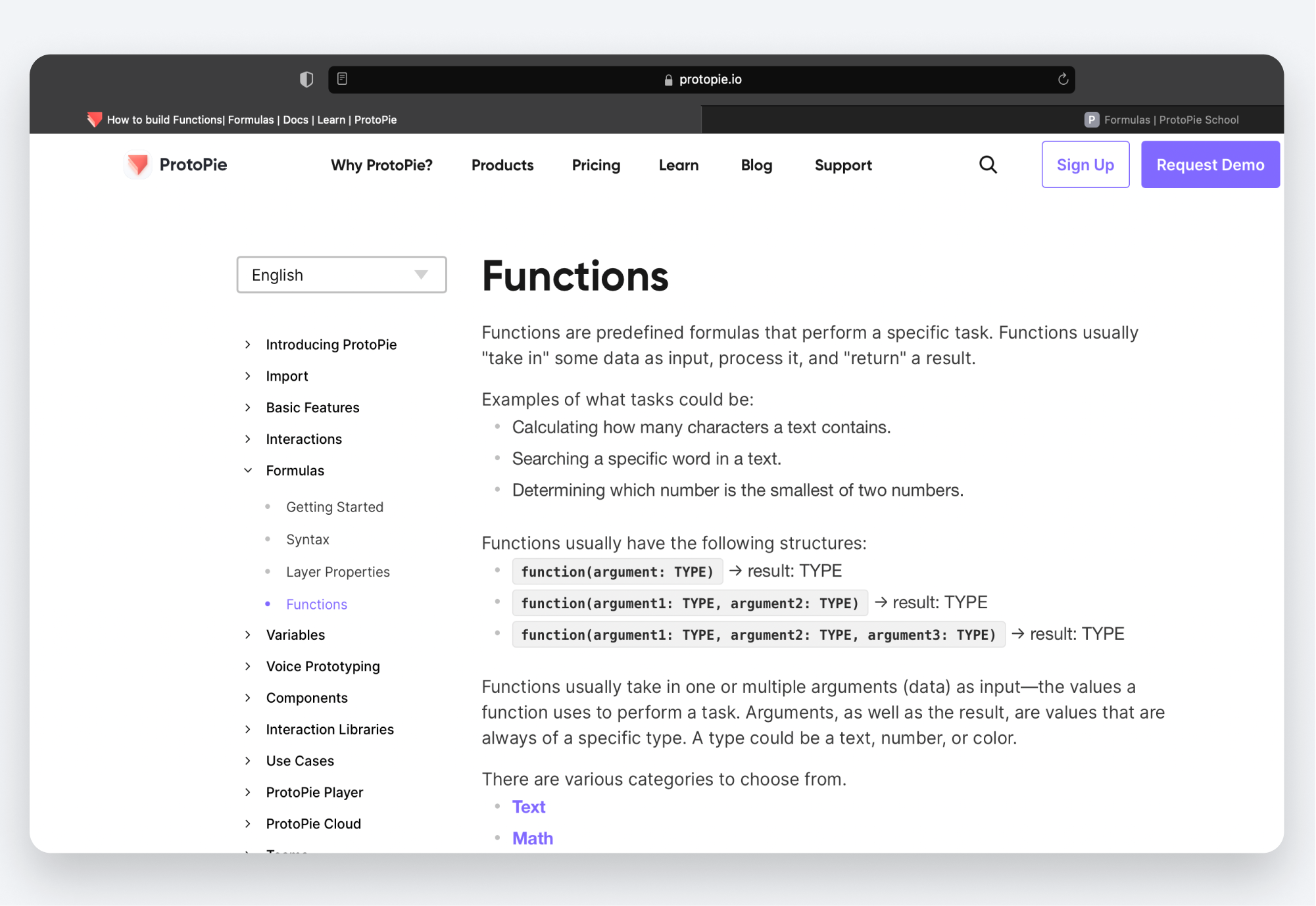Expand the Variables section in sidebar
Viewport: 1316px width, 906px height.
tap(247, 634)
